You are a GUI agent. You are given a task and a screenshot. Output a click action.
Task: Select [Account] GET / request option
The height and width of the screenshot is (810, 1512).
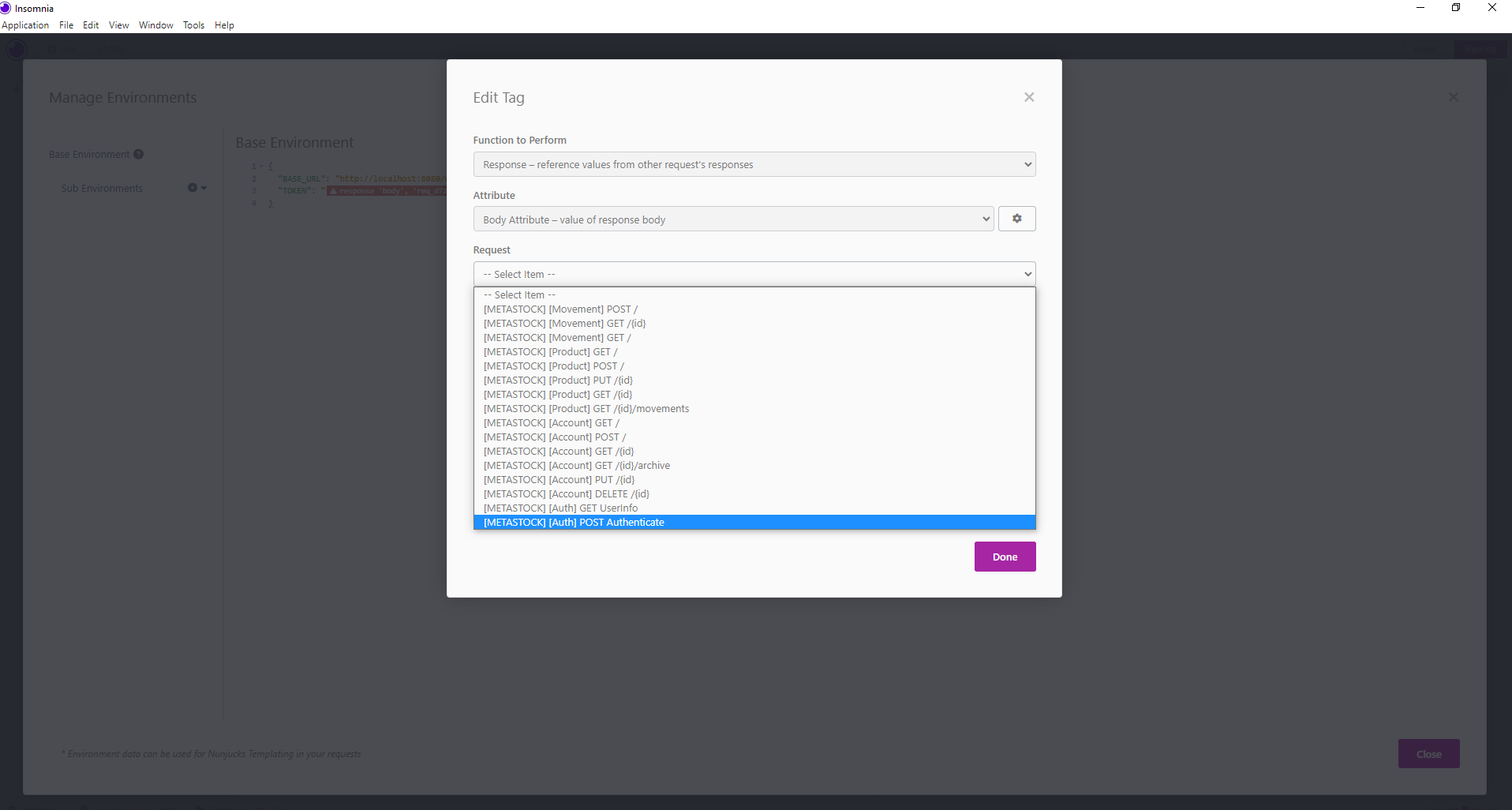click(754, 423)
